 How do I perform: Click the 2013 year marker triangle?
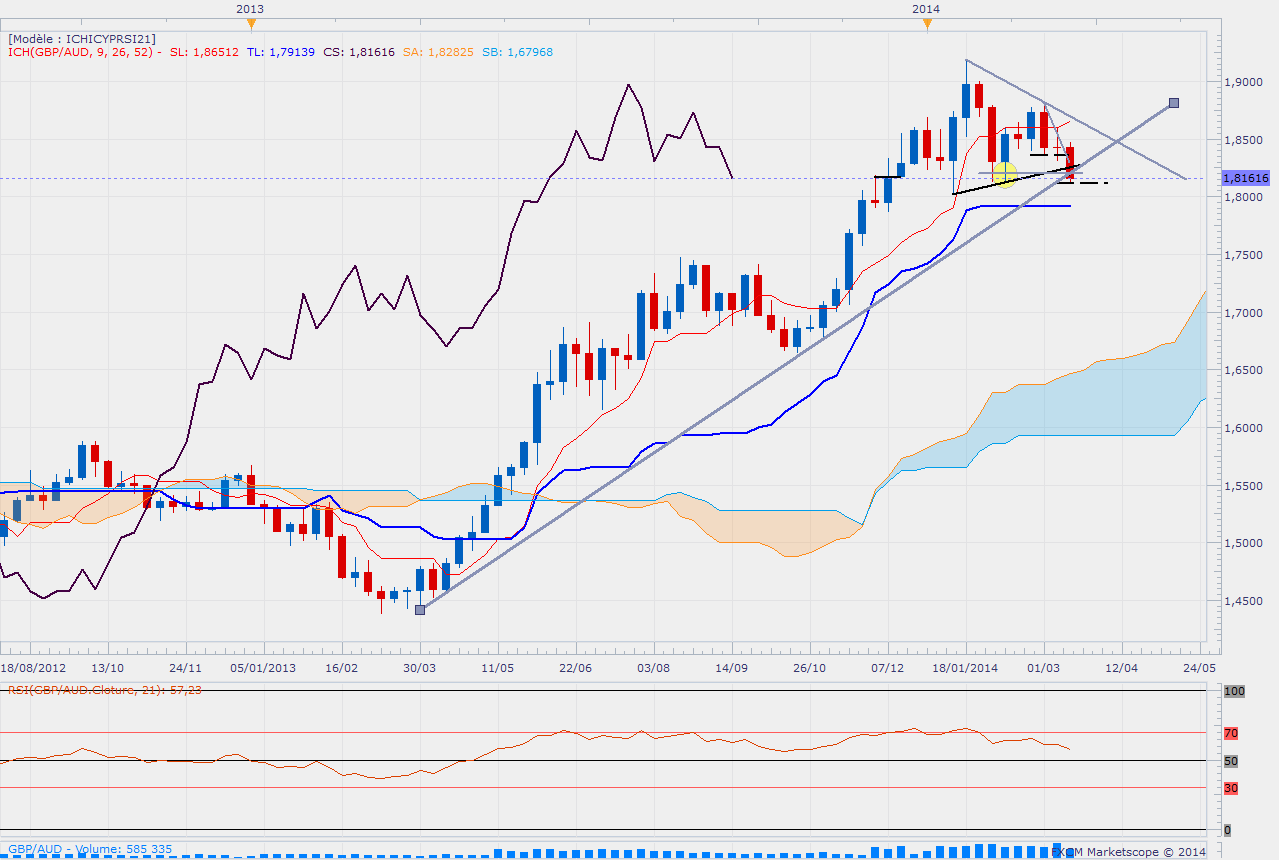point(250,24)
